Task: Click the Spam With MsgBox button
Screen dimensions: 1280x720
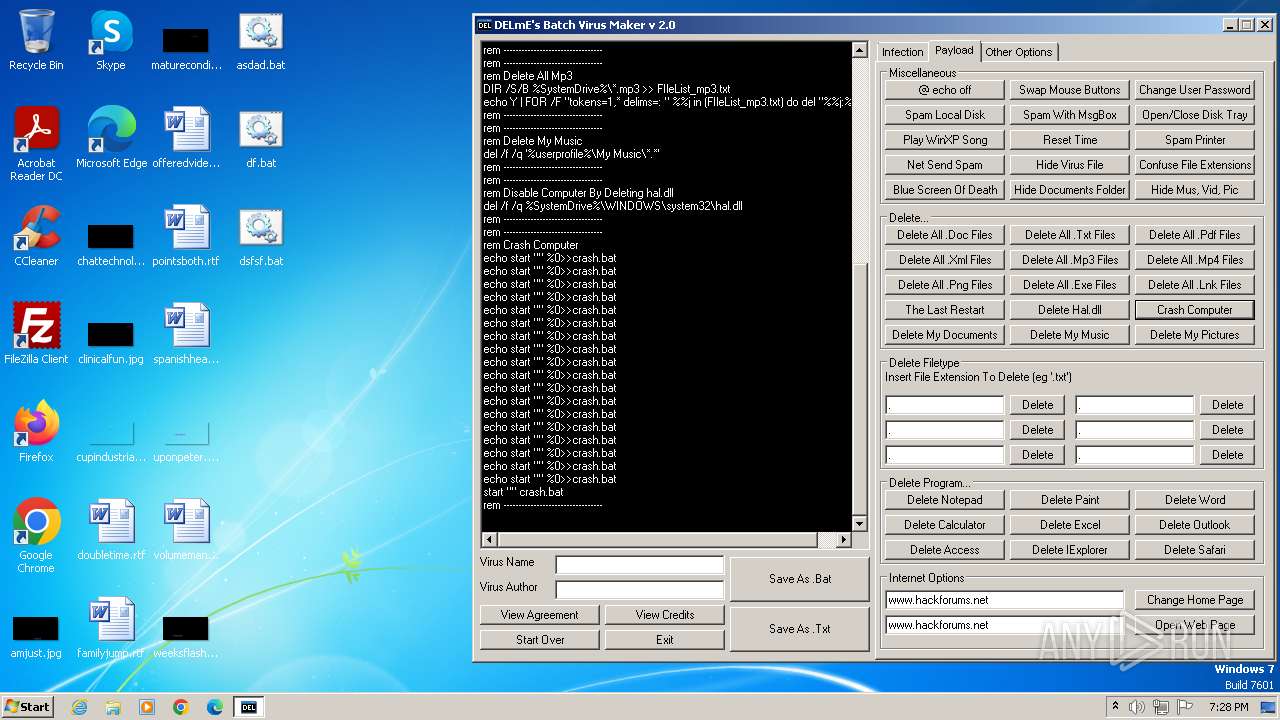Action: click(1070, 115)
